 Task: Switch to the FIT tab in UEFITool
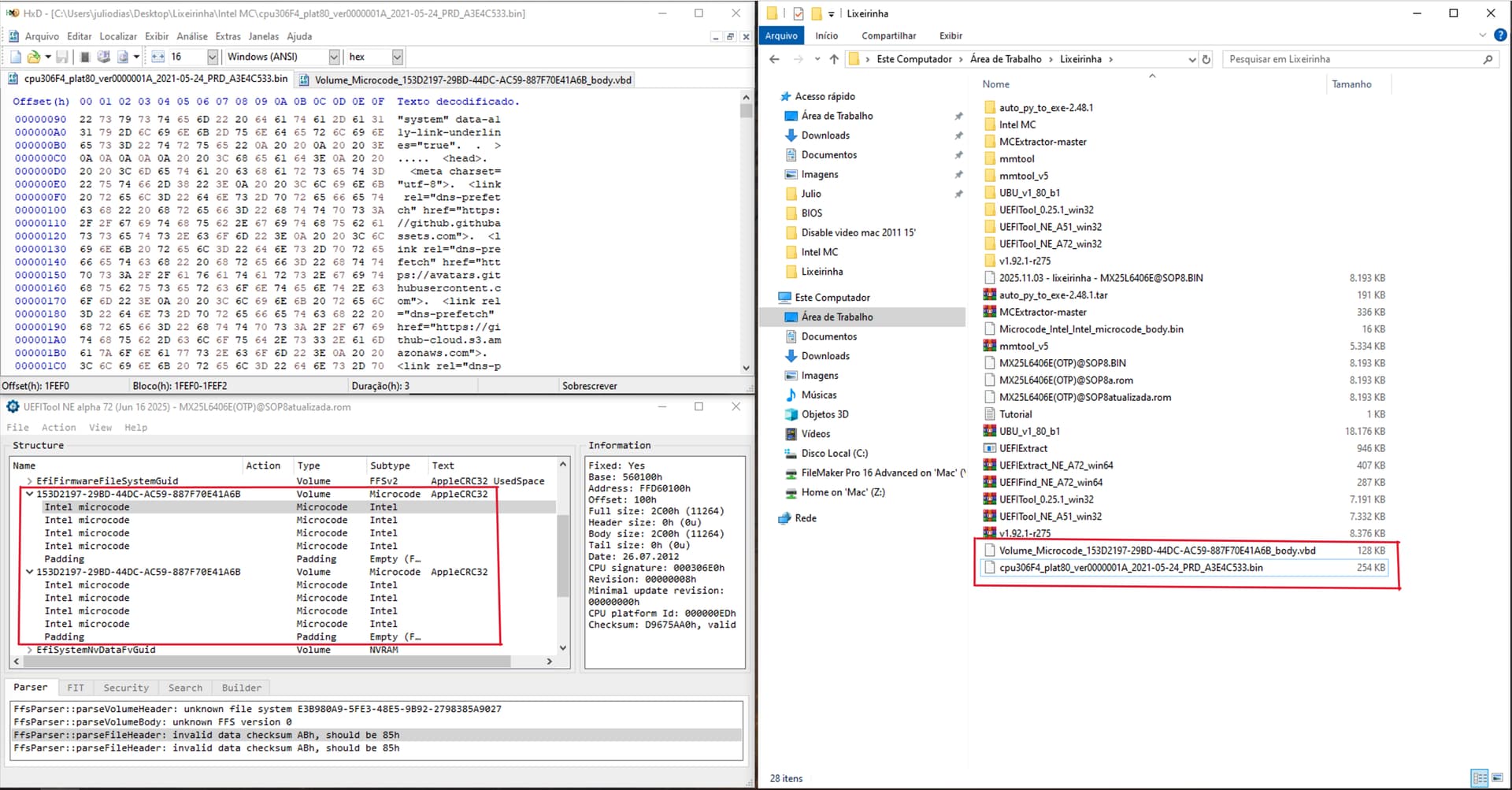[76, 688]
